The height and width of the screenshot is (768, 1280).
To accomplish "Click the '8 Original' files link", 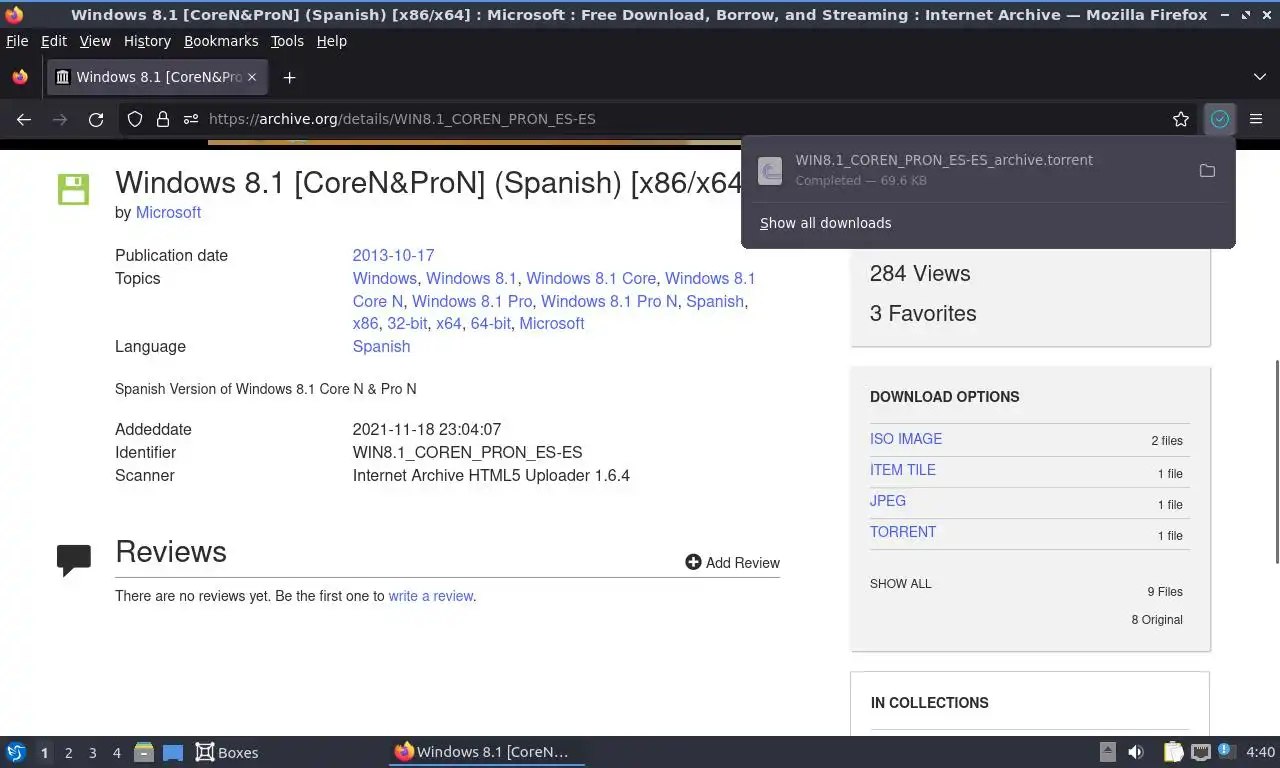I will pos(1157,620).
